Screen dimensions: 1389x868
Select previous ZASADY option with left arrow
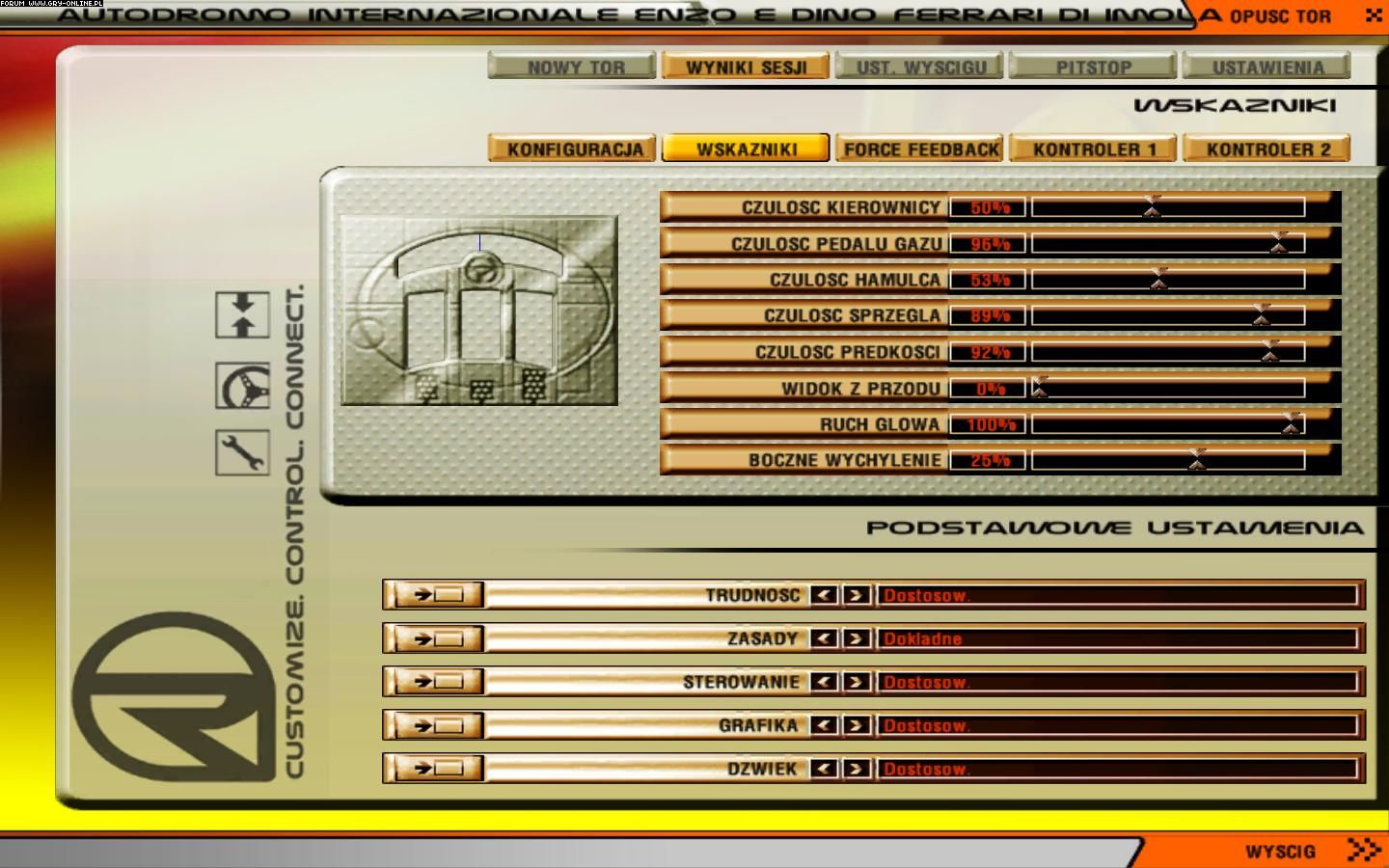pyautogui.click(x=824, y=638)
